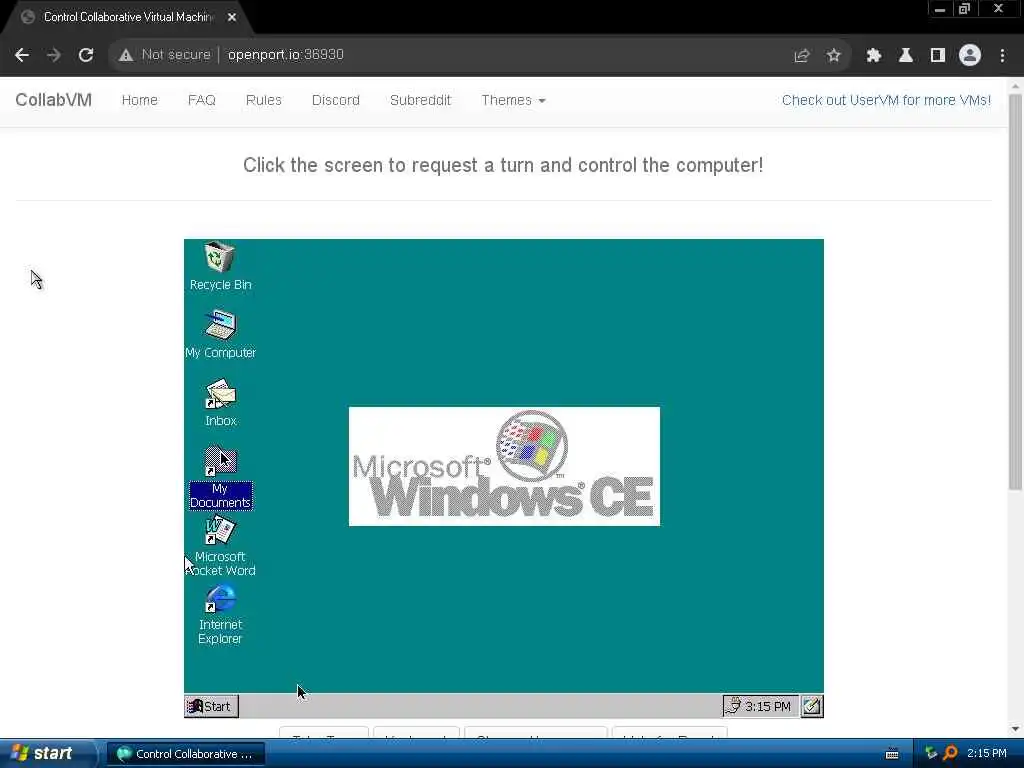Click the share page icon in address bar
1024x768 pixels.
pyautogui.click(x=801, y=56)
